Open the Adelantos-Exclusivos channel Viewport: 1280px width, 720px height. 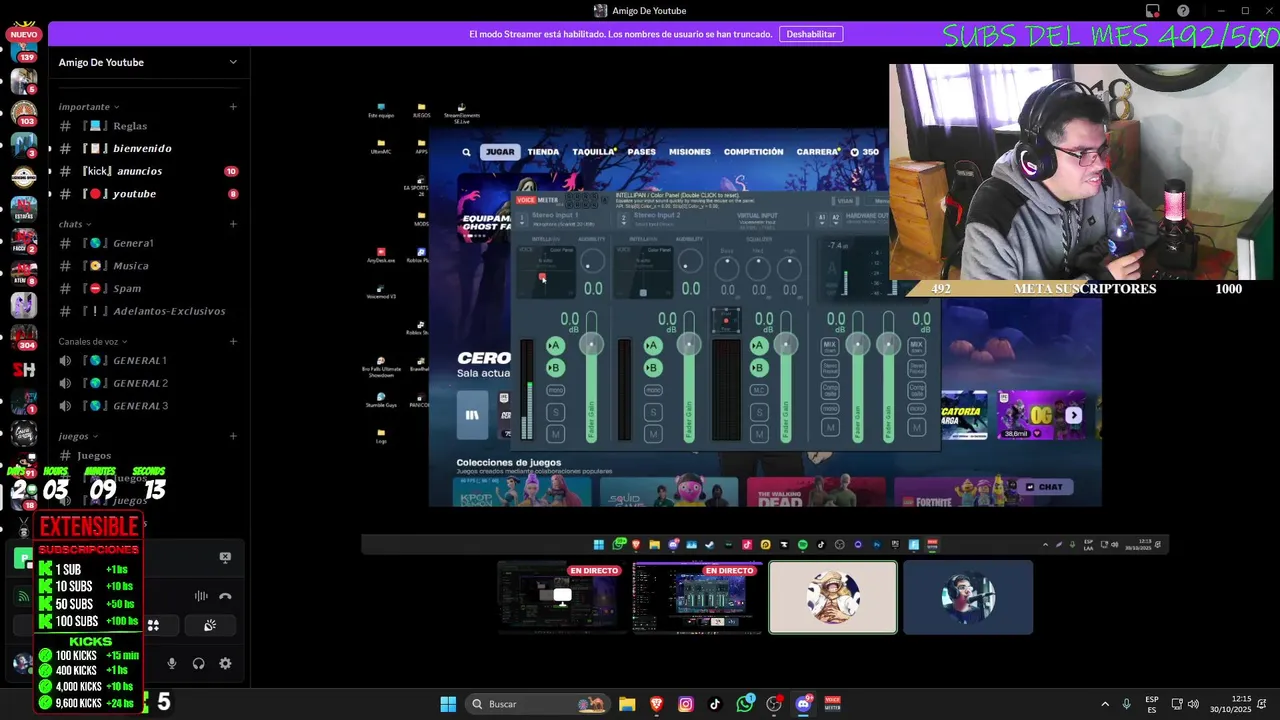click(148, 311)
